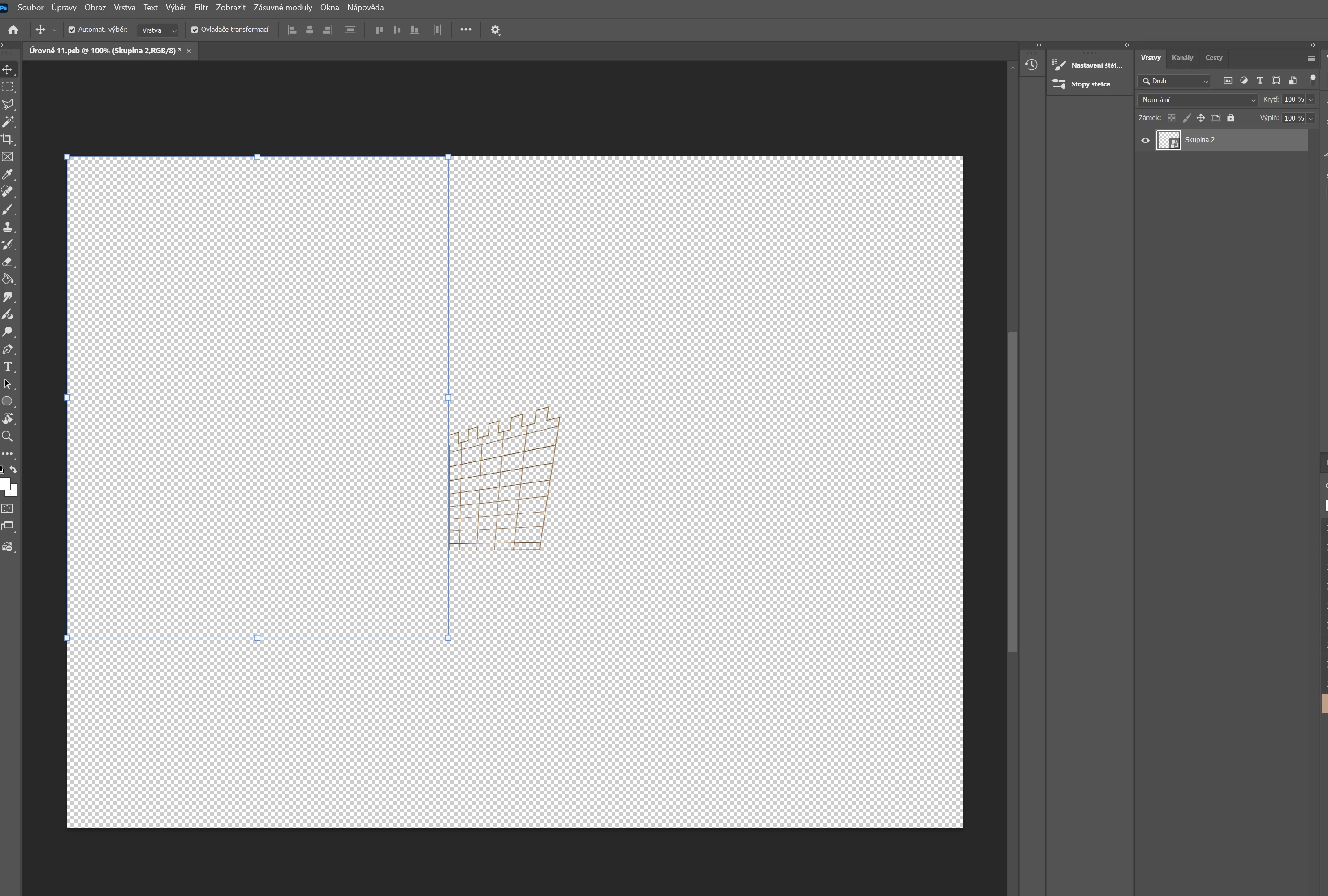
Task: Open the Layers panel hamburger menu
Action: 1311,59
